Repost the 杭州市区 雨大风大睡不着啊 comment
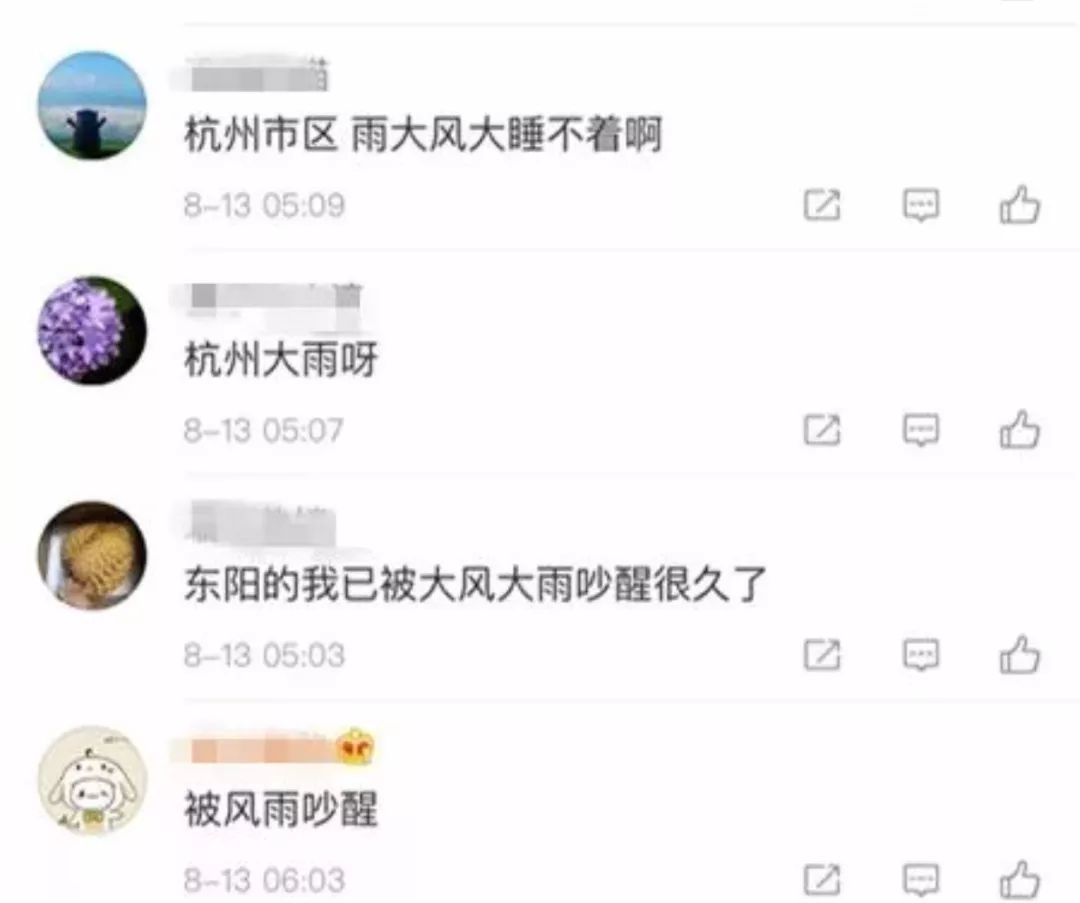This screenshot has height=903, width=1080. click(822, 205)
